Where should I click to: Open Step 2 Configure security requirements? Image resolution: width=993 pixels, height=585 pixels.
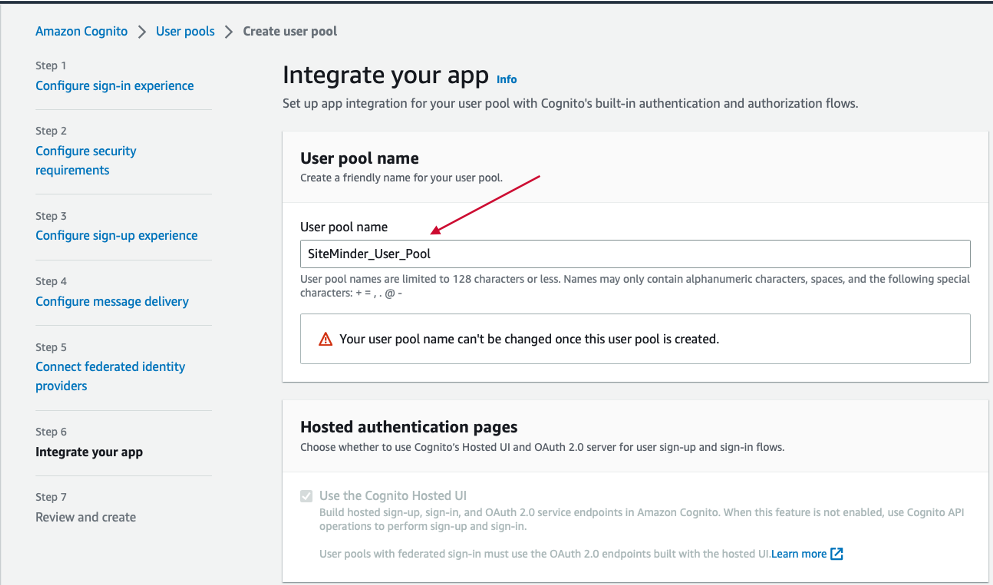pyautogui.click(x=85, y=160)
